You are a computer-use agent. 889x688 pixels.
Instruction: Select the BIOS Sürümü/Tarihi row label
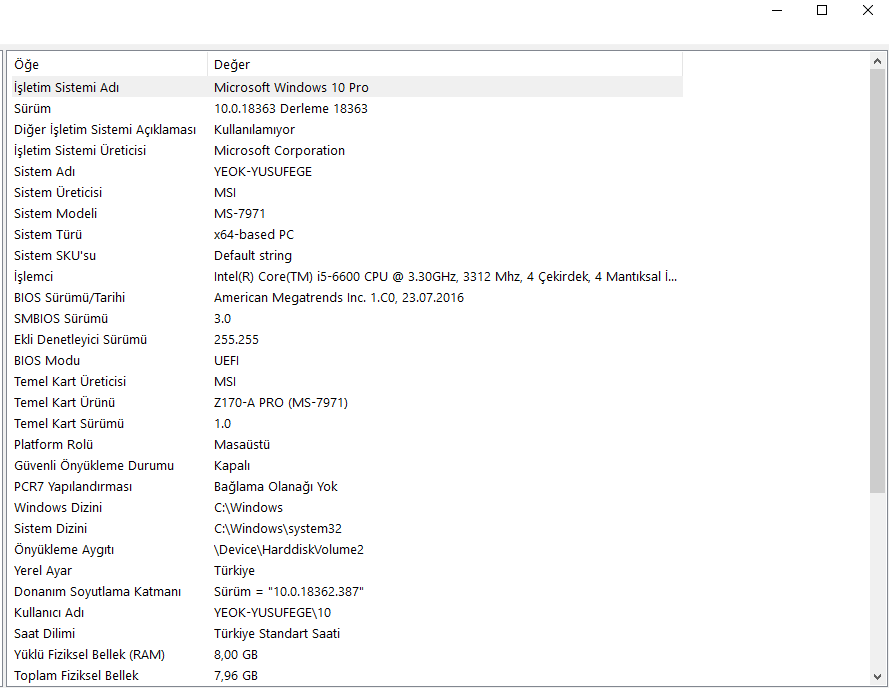click(69, 297)
